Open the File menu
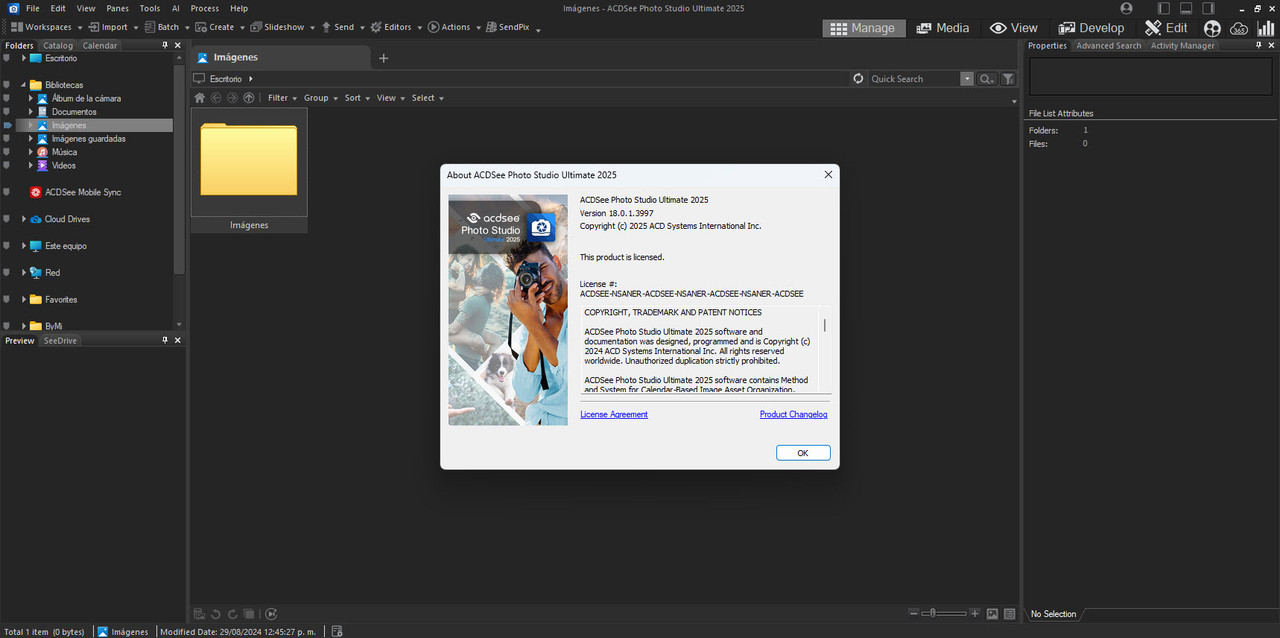This screenshot has height=638, width=1280. 33,8
